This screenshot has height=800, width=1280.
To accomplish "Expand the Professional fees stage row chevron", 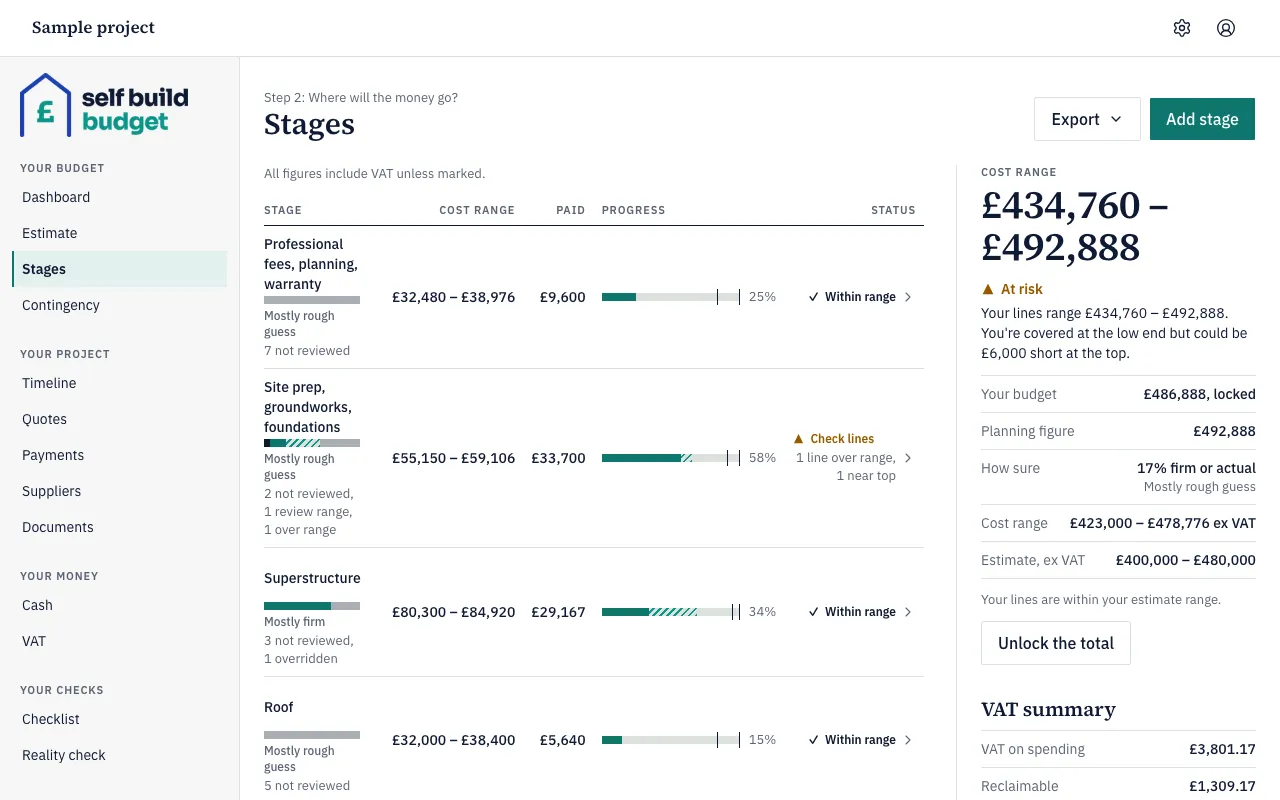I will click(908, 297).
